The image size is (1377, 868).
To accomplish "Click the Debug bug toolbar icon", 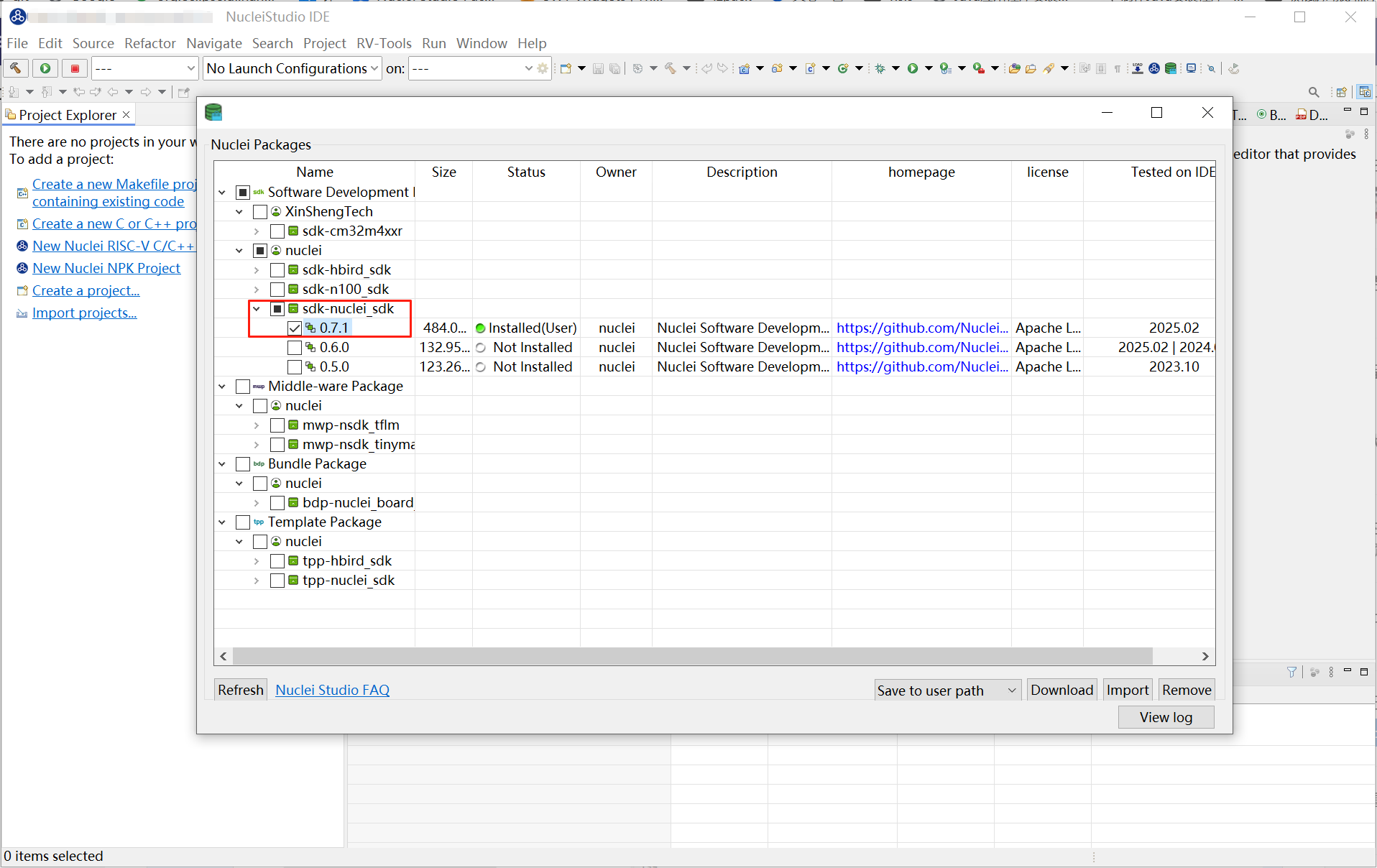I will [880, 68].
